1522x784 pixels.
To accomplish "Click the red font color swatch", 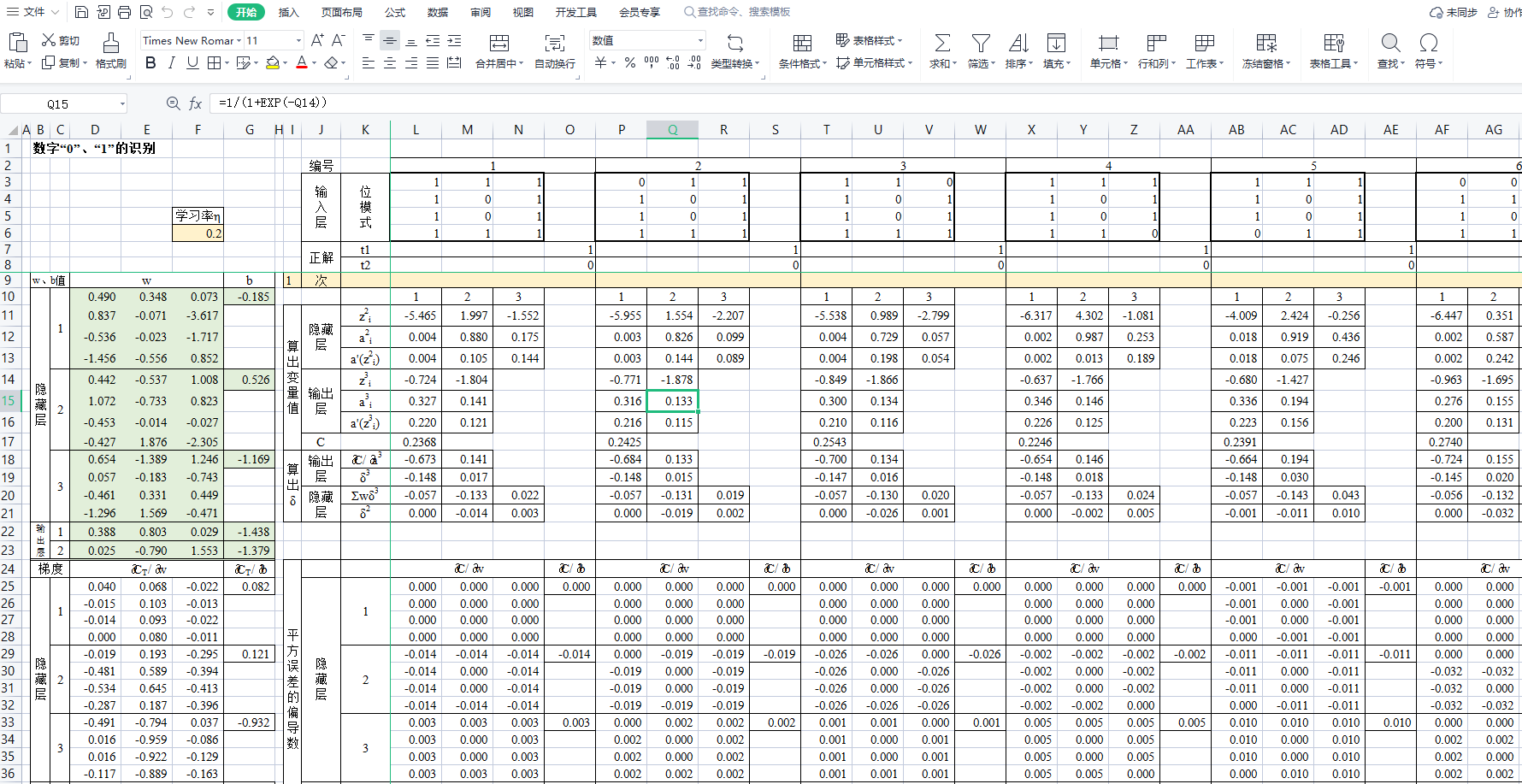I will pos(302,62).
